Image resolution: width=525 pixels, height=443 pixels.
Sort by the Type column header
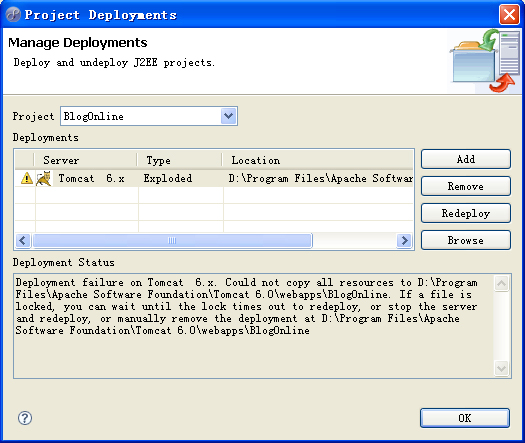tap(179, 160)
